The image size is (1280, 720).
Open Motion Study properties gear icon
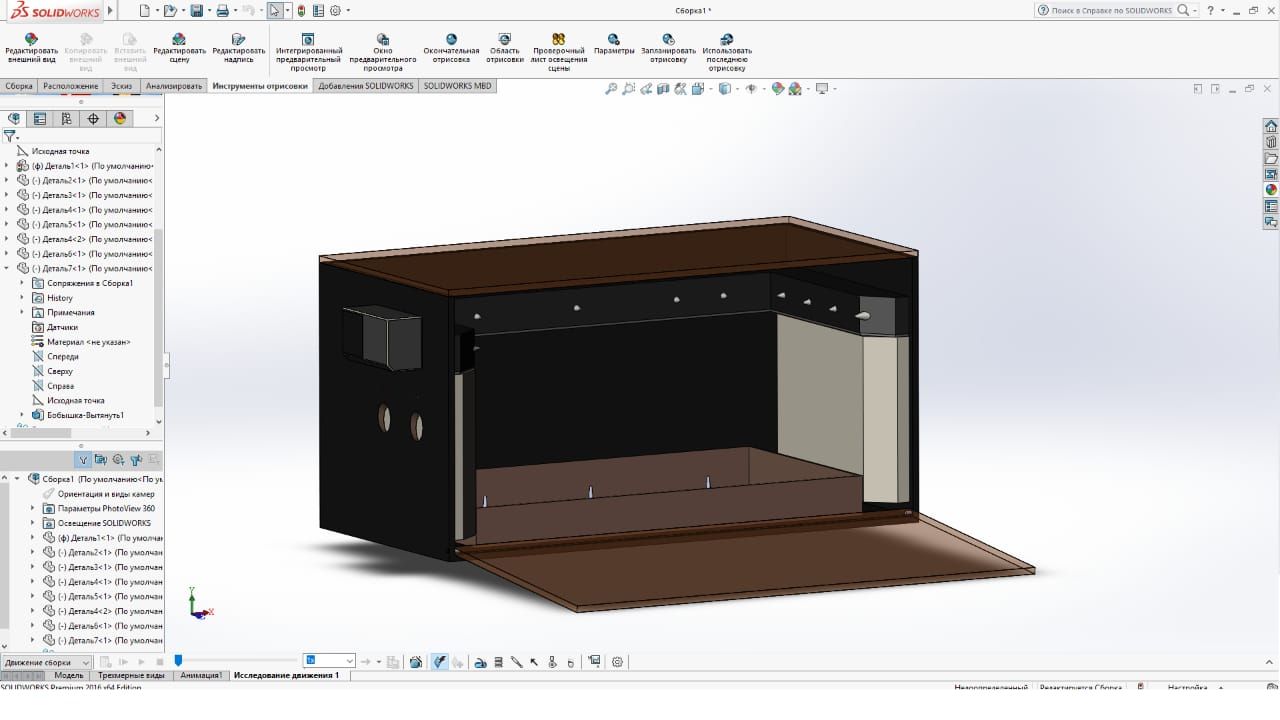(x=617, y=662)
